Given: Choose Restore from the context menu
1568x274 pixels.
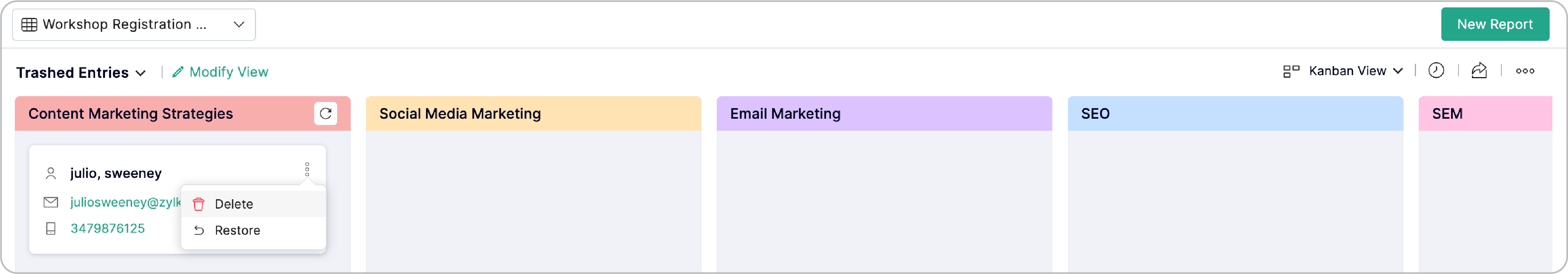Looking at the screenshot, I should 237,230.
